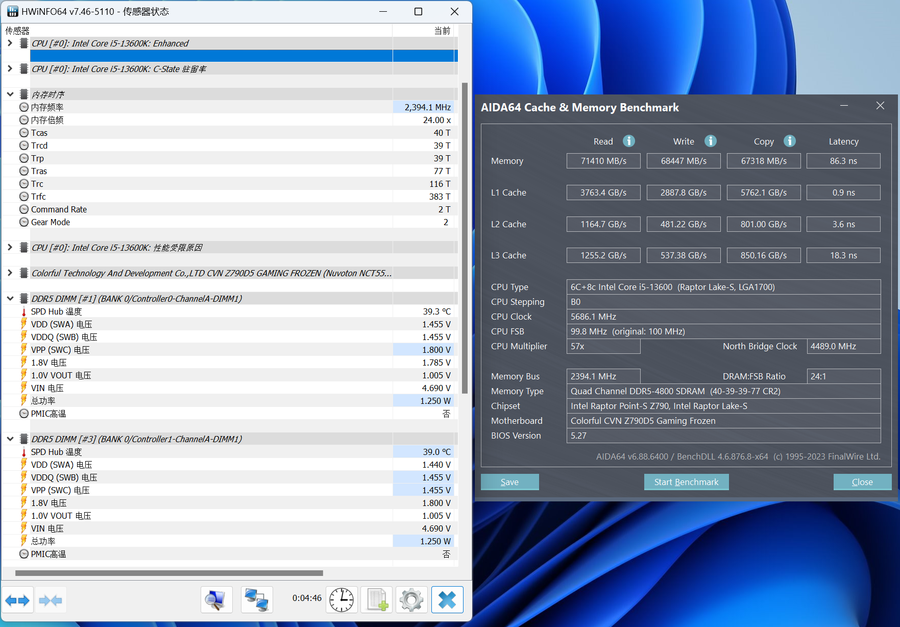Click Start Benchmark in AIDA64
The height and width of the screenshot is (627, 900).
686,482
